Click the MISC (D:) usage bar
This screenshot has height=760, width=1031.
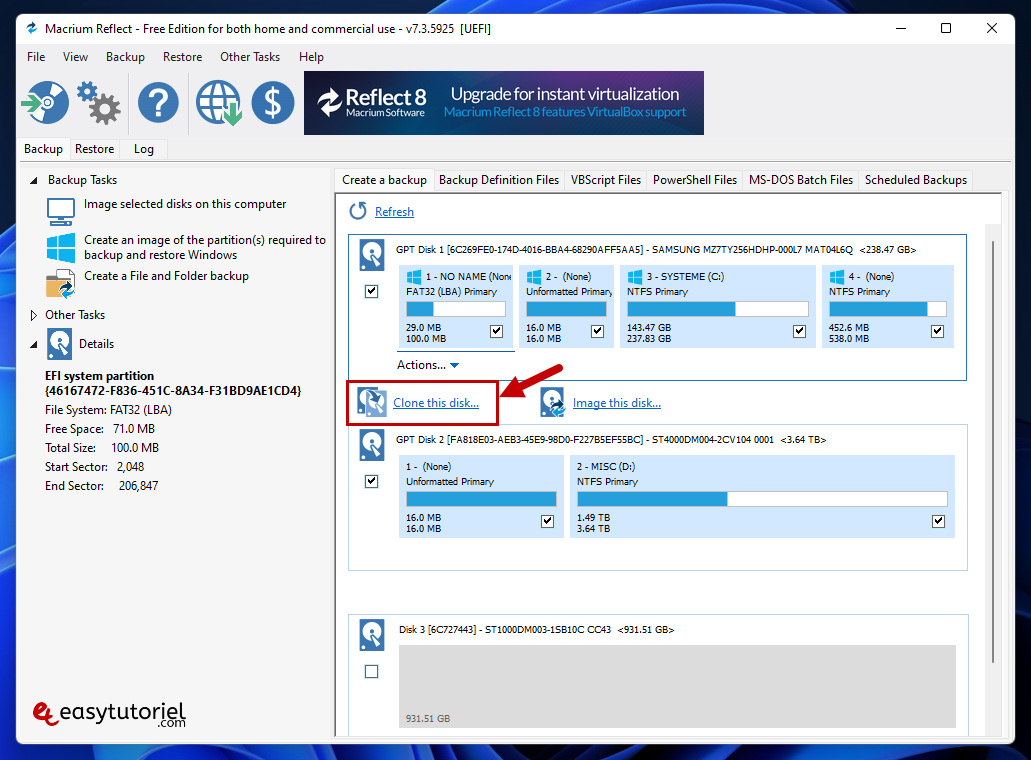(x=762, y=499)
